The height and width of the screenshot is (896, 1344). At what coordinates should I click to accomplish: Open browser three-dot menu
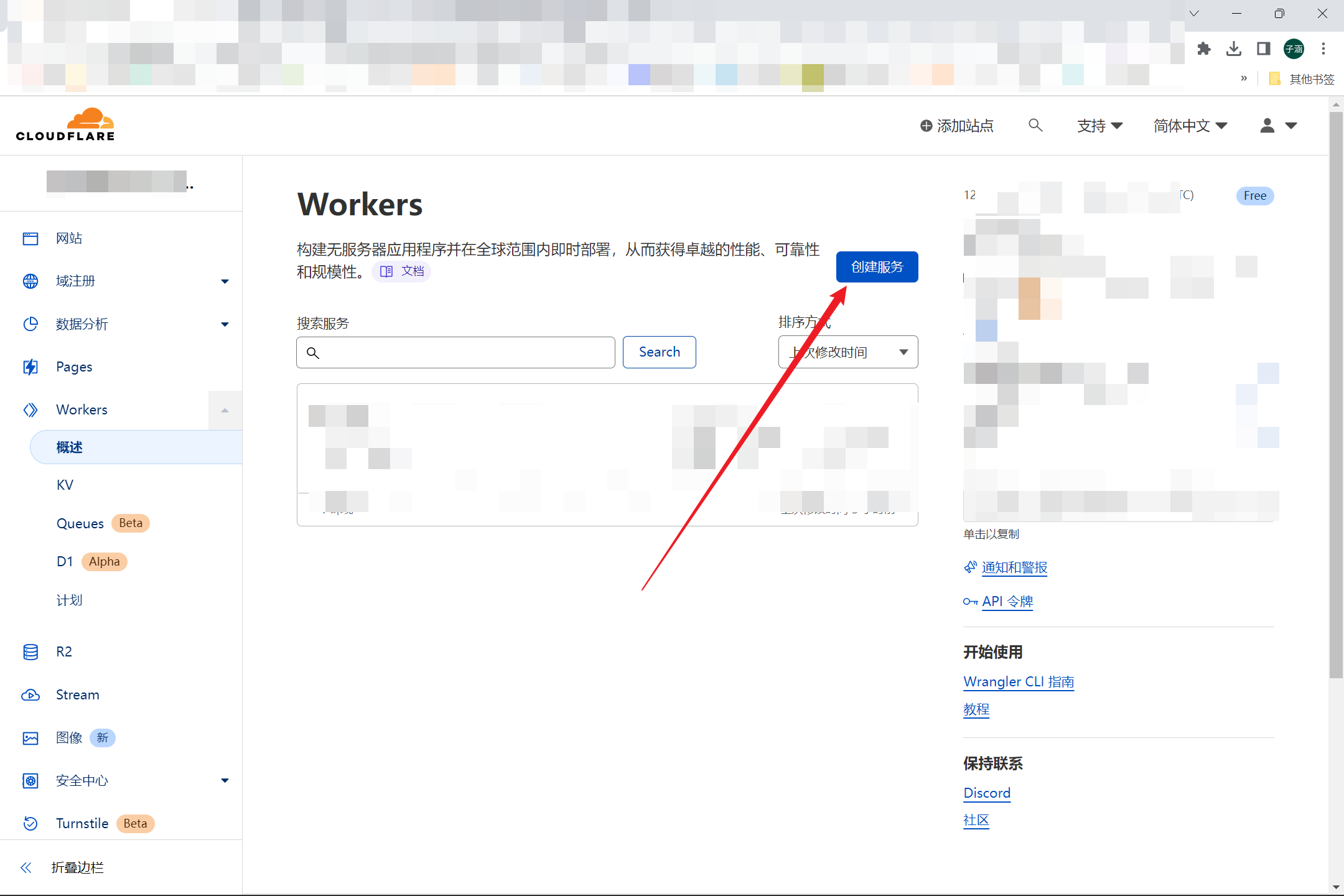(x=1323, y=49)
